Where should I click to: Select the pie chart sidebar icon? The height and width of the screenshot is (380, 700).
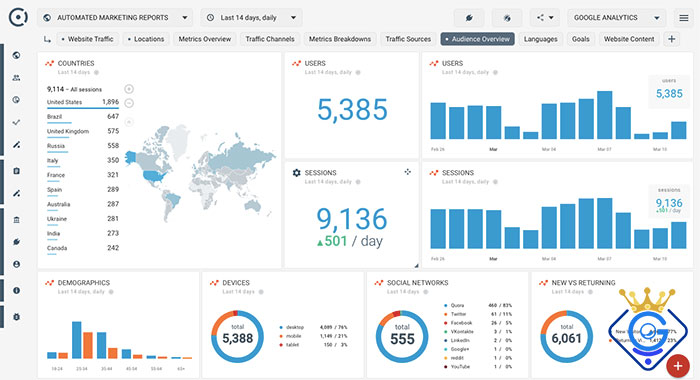click(17, 100)
